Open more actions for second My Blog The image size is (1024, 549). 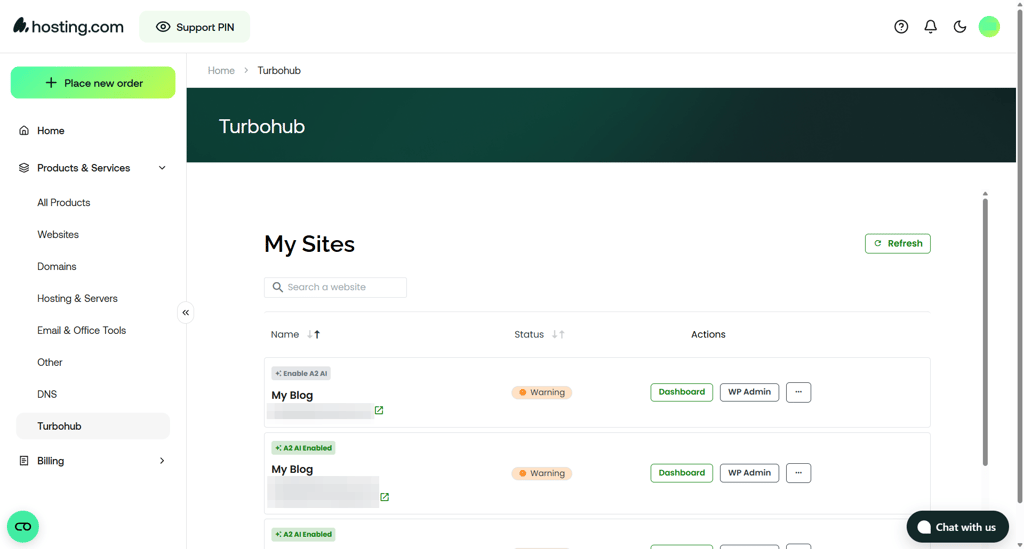(798, 473)
